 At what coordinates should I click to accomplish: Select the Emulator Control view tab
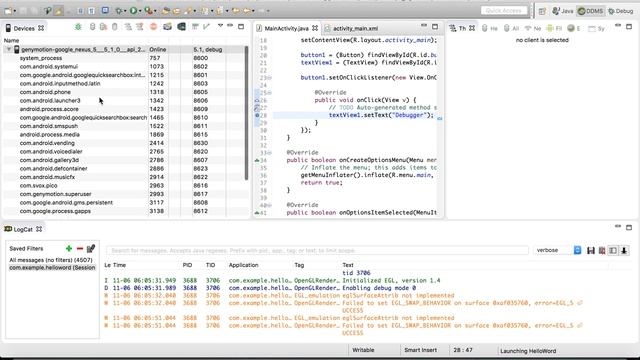tap(574, 28)
